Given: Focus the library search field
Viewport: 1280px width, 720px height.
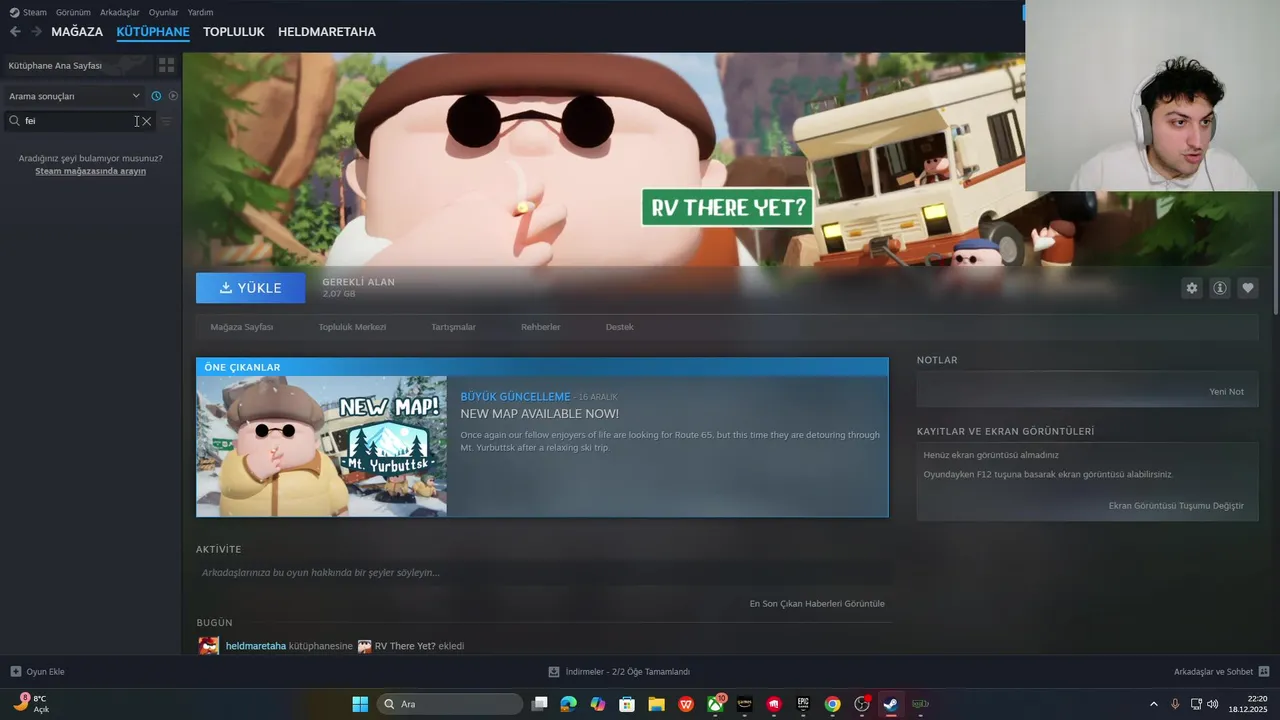Looking at the screenshot, I should (x=78, y=121).
